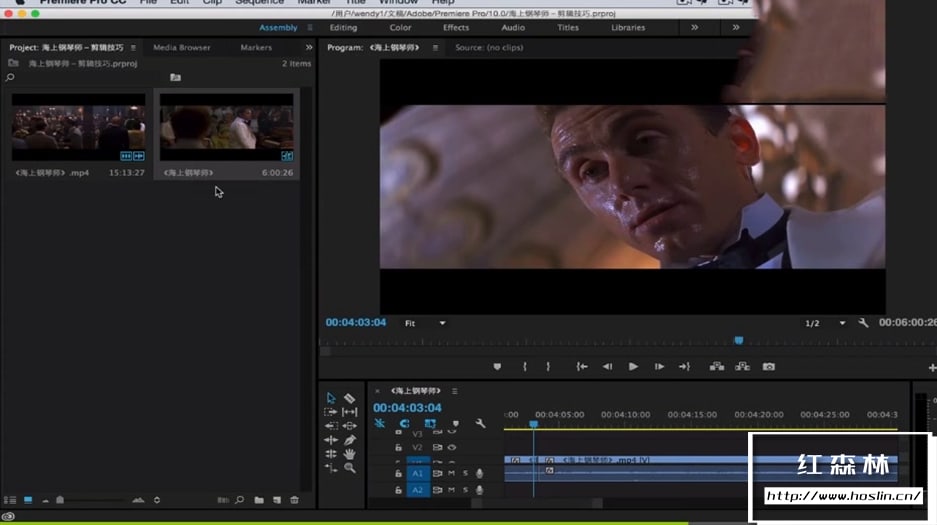Switch to the Media Browser tab
The height and width of the screenshot is (525, 937).
point(181,47)
